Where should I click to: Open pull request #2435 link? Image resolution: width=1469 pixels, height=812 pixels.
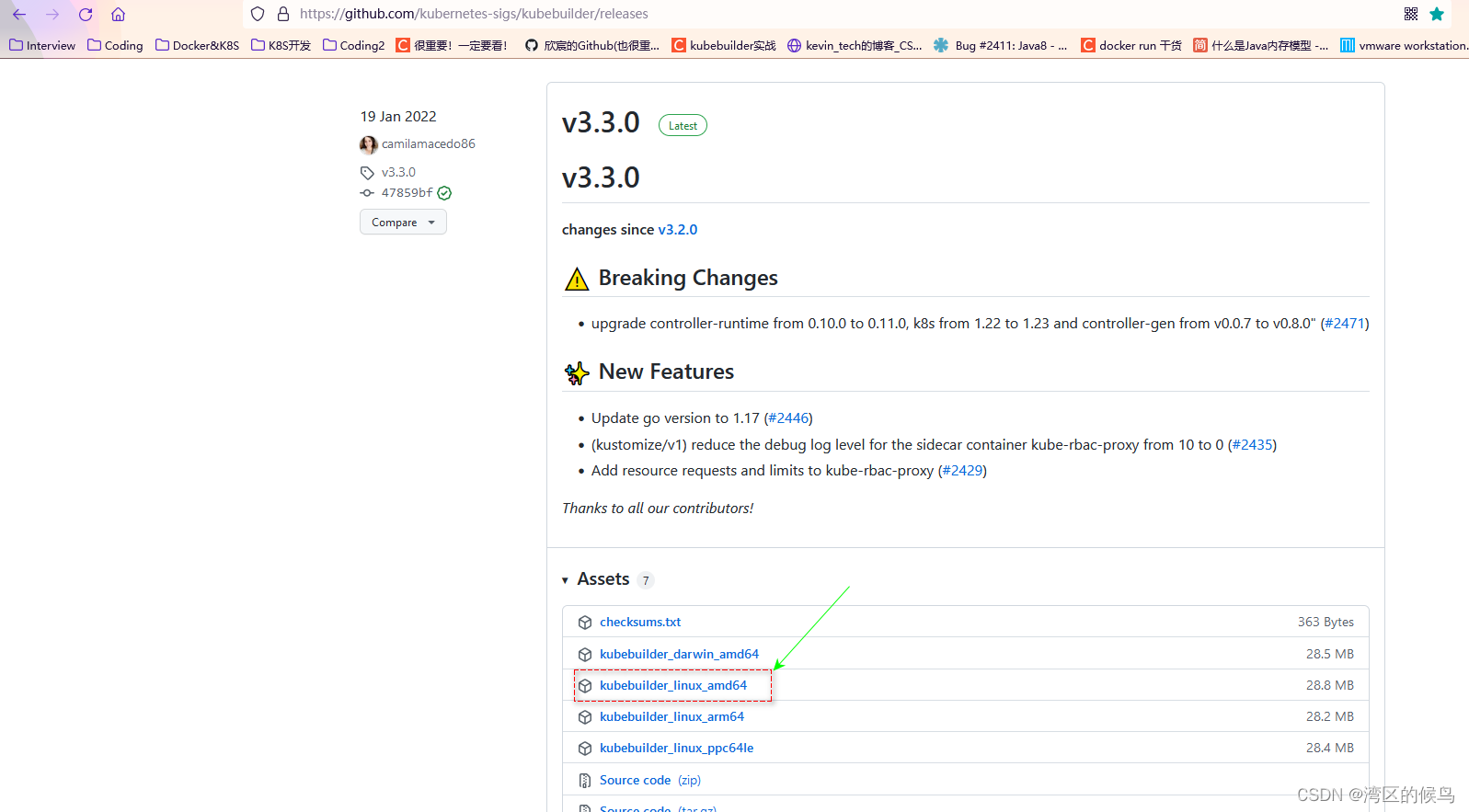click(x=1252, y=445)
